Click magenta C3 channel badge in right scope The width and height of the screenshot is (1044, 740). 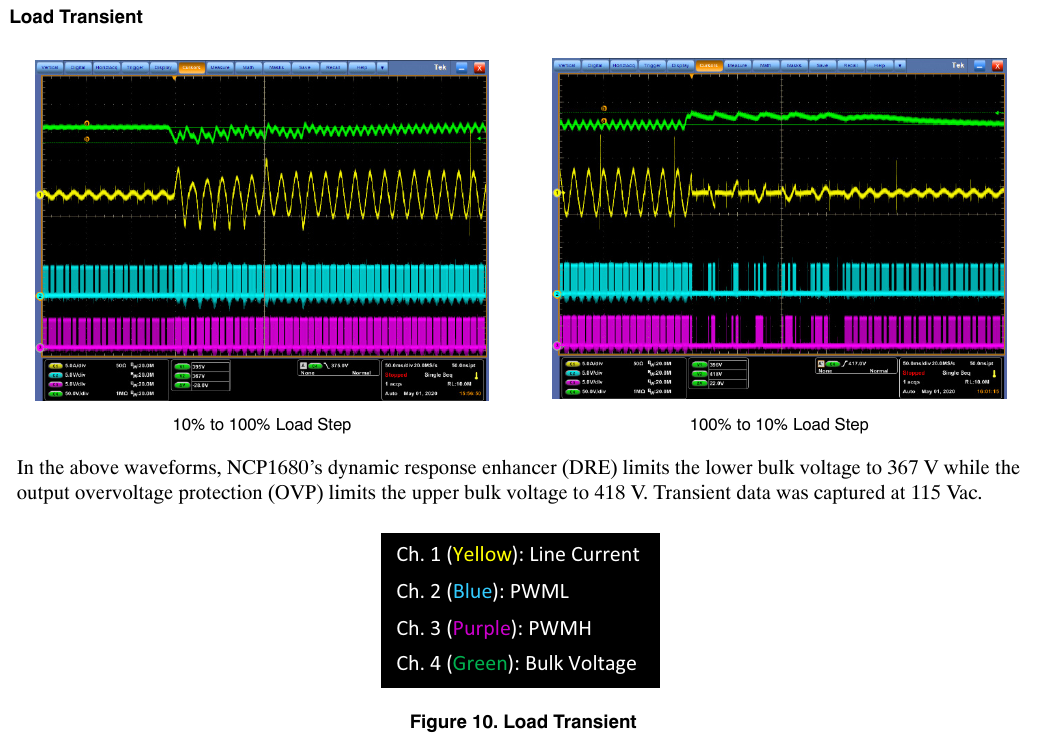pyautogui.click(x=573, y=382)
